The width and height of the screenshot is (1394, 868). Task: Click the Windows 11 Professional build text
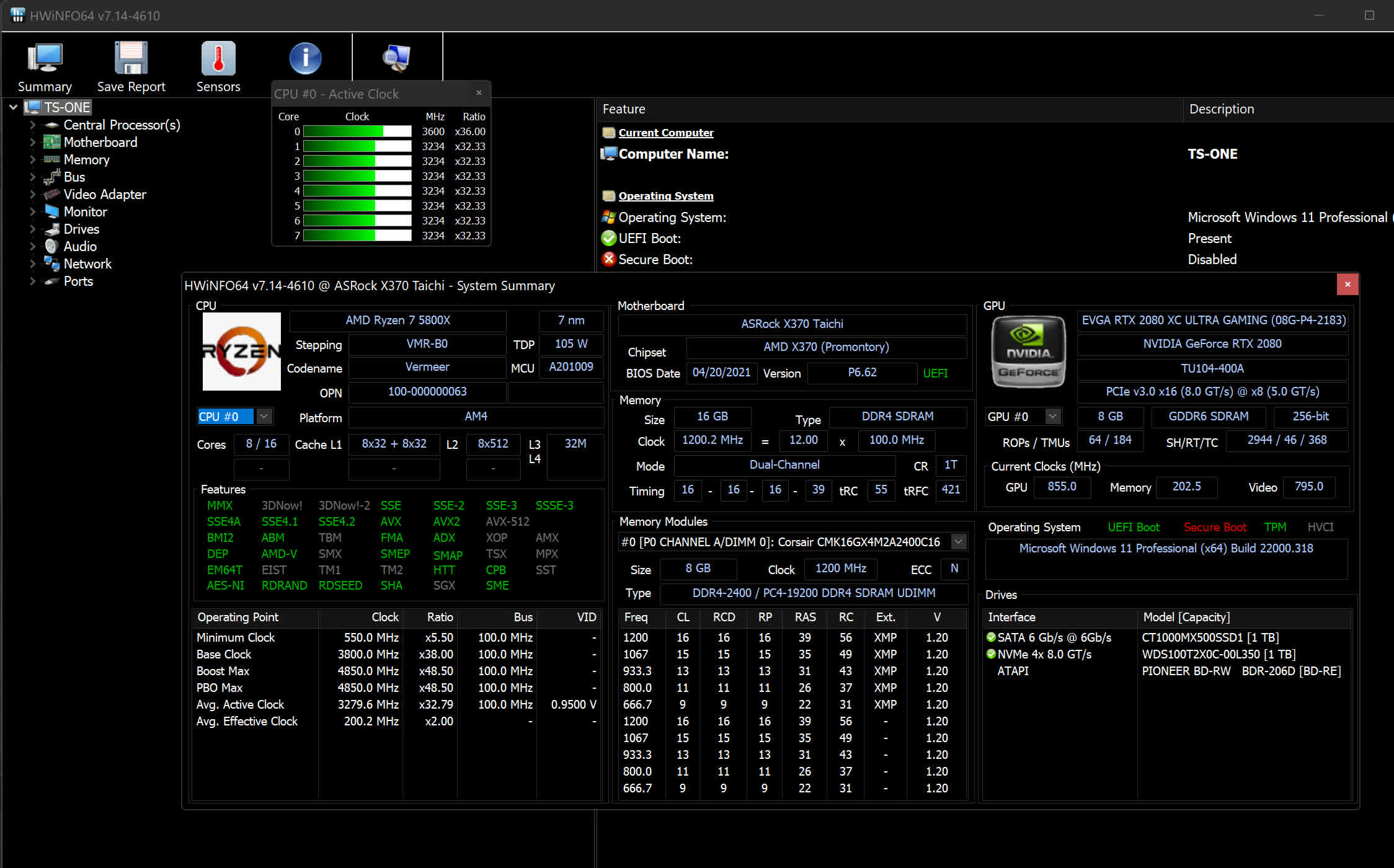pyautogui.click(x=1166, y=548)
